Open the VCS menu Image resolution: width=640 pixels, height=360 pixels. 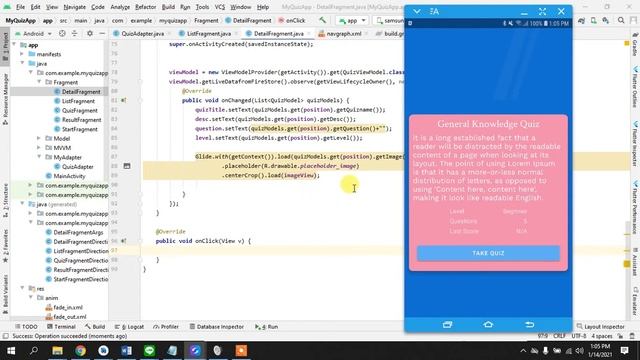(x=220, y=7)
